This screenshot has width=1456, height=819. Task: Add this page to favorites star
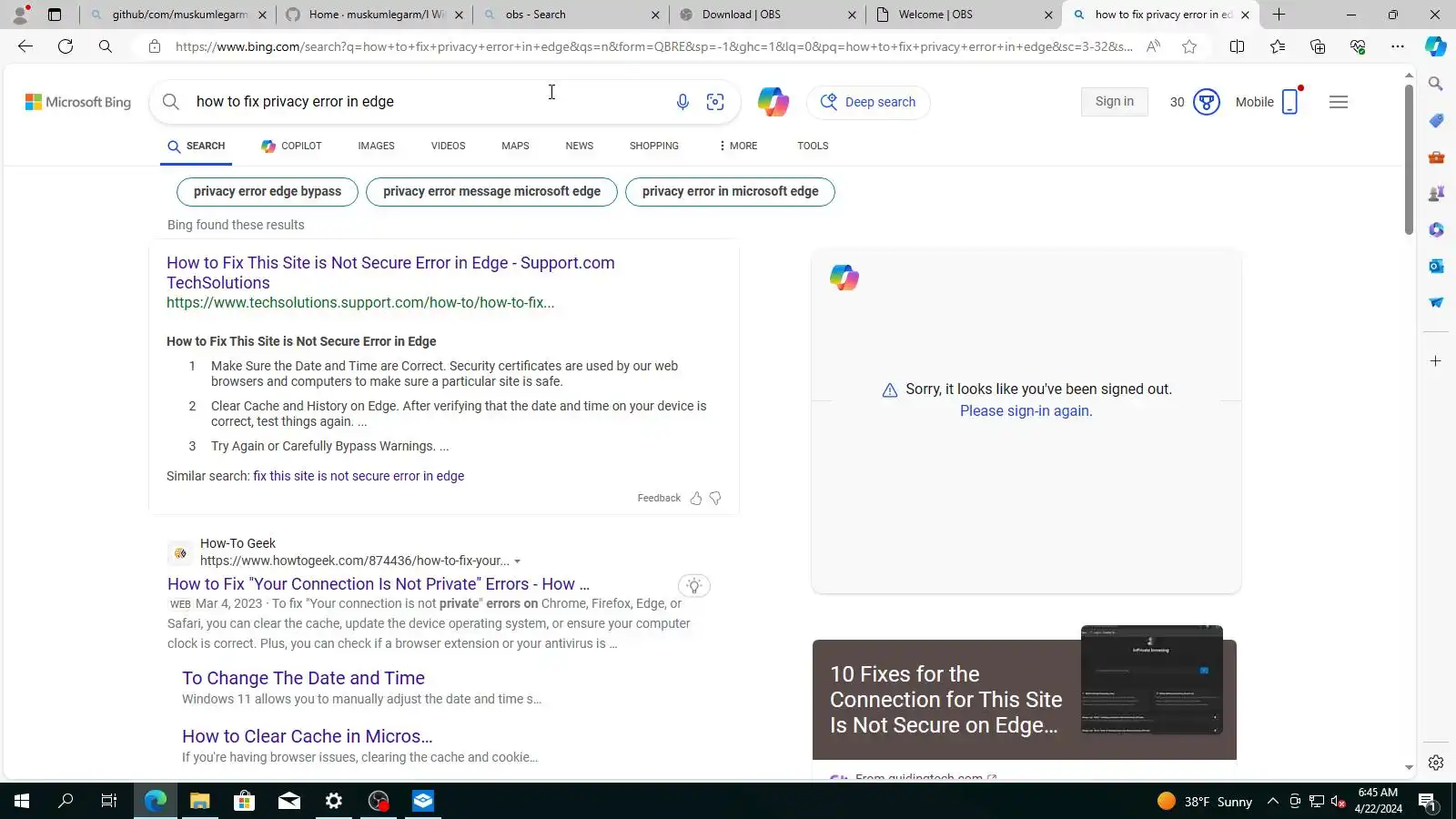[x=1189, y=46]
